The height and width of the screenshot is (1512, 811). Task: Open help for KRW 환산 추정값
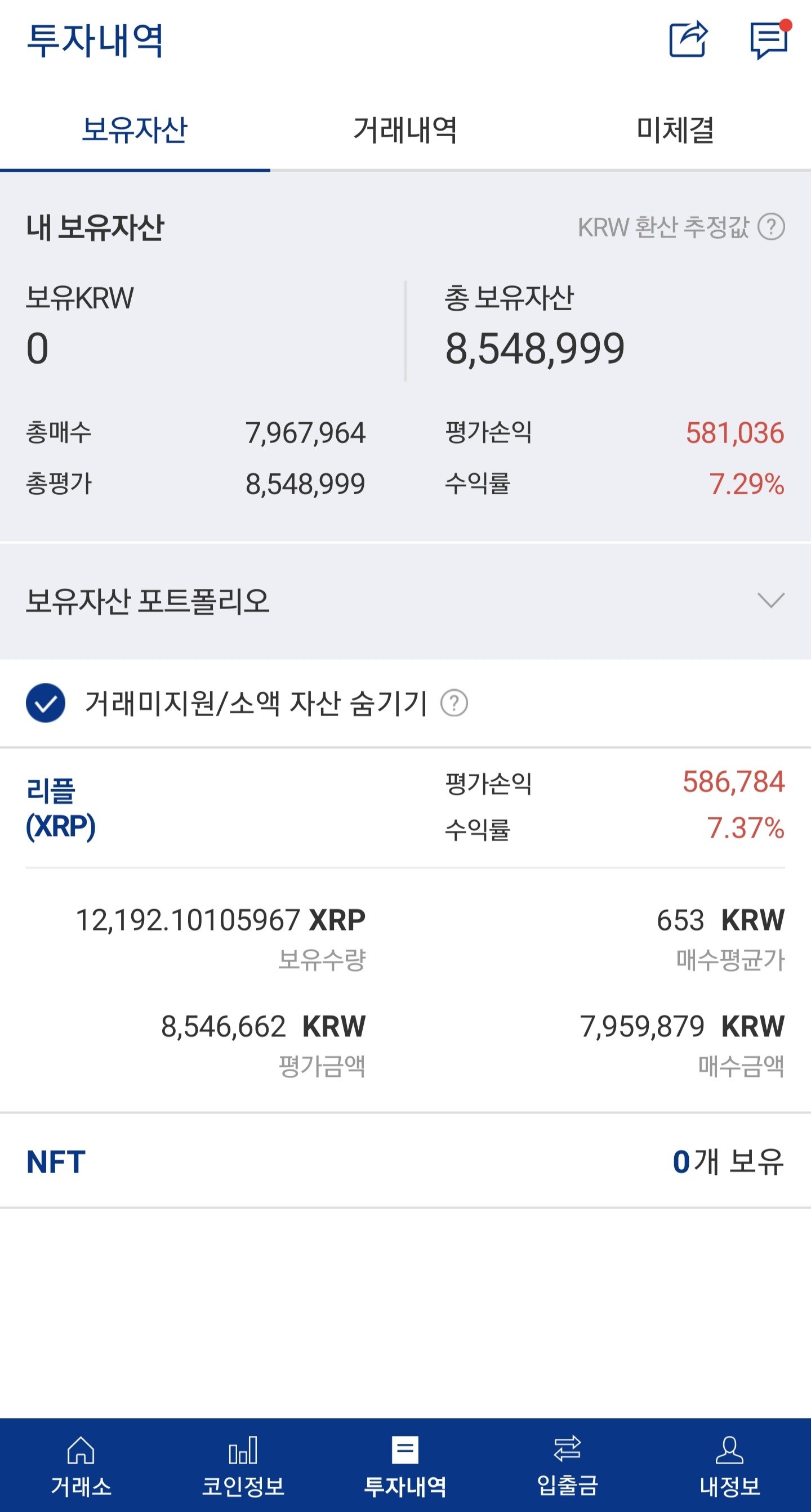point(771,227)
